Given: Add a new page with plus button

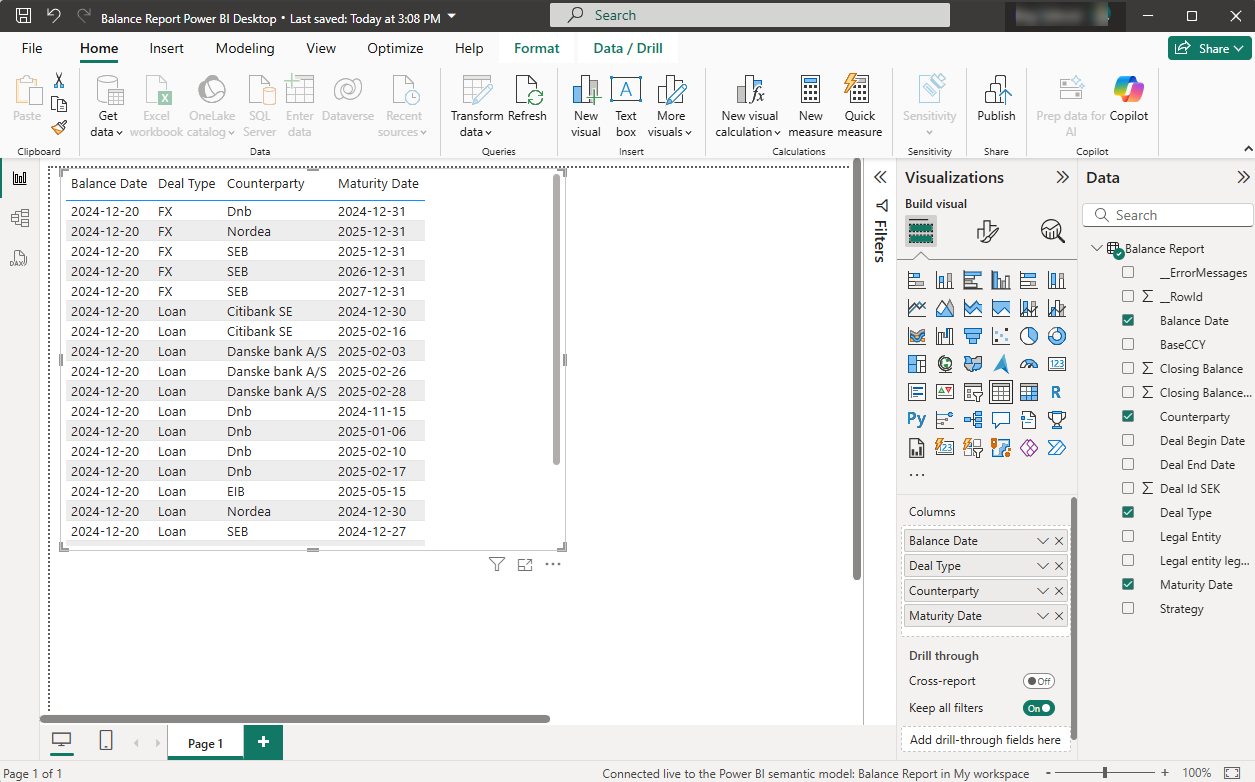Looking at the screenshot, I should pyautogui.click(x=264, y=742).
